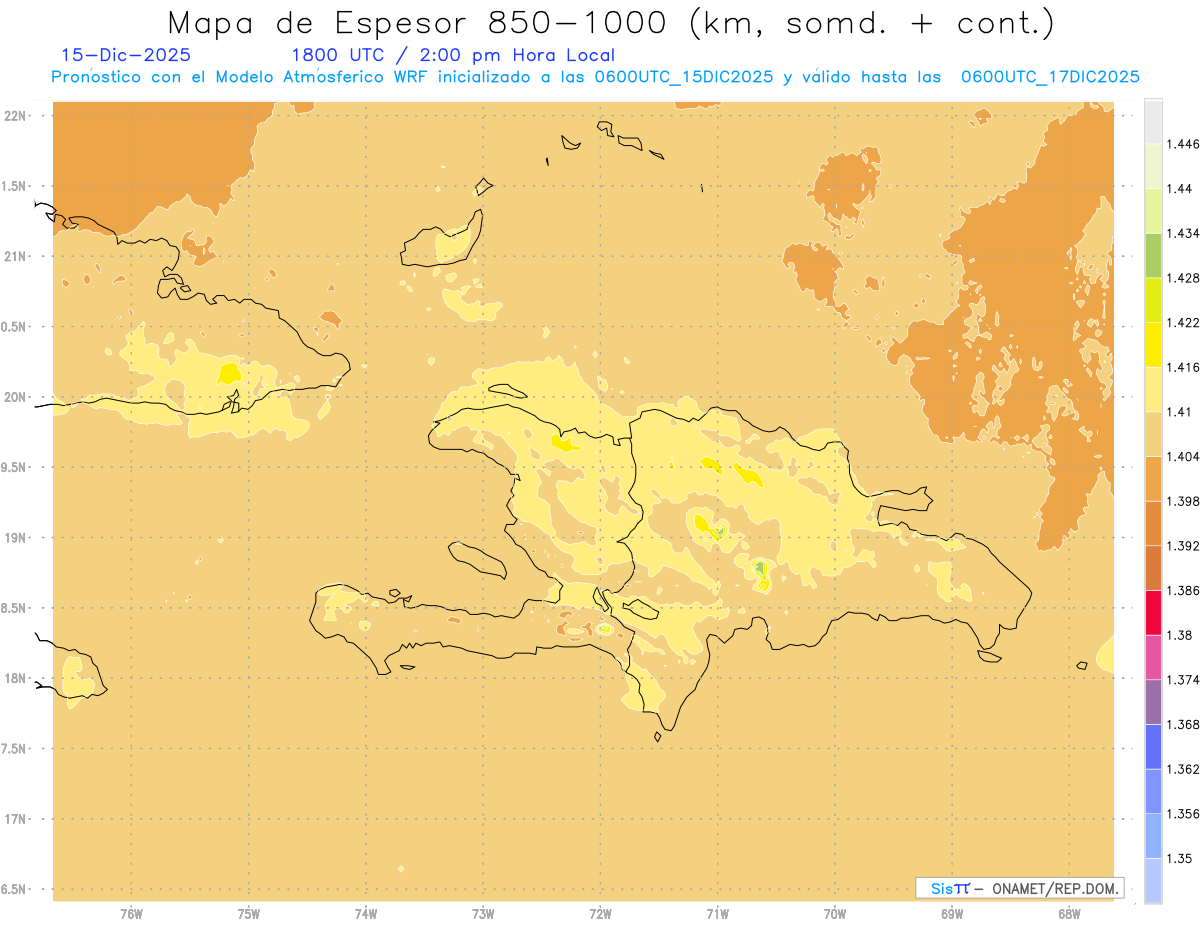
Task: Click the colorbar value '1.374'
Action: tap(1183, 680)
